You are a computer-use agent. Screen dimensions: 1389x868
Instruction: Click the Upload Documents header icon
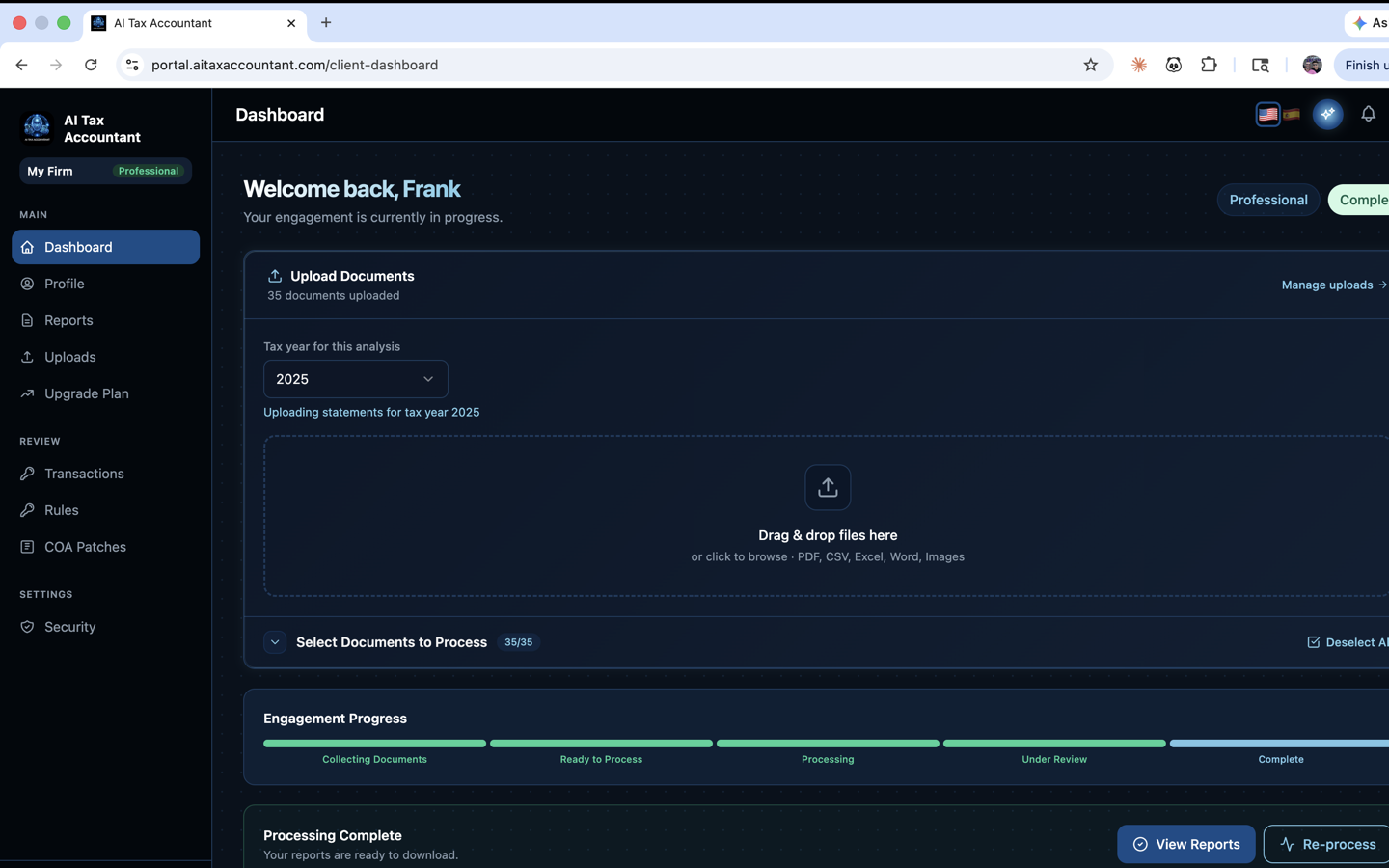click(x=275, y=276)
